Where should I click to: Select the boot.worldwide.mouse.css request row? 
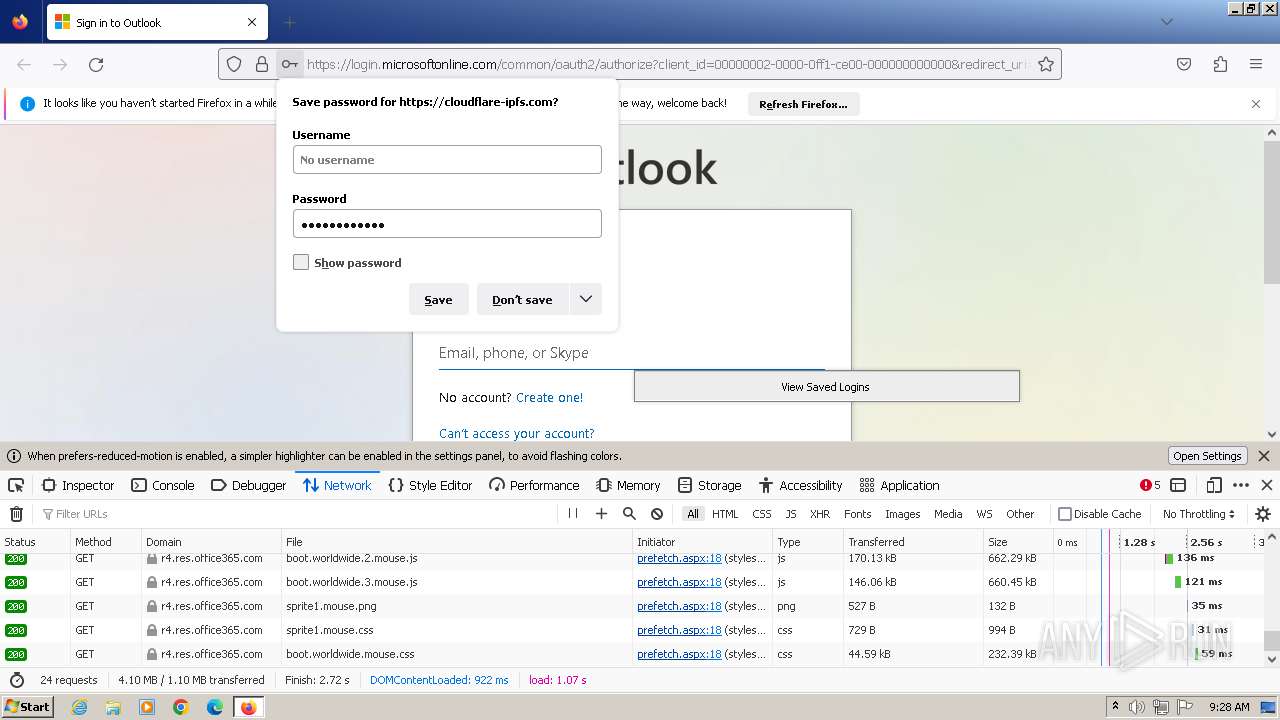pos(633,654)
